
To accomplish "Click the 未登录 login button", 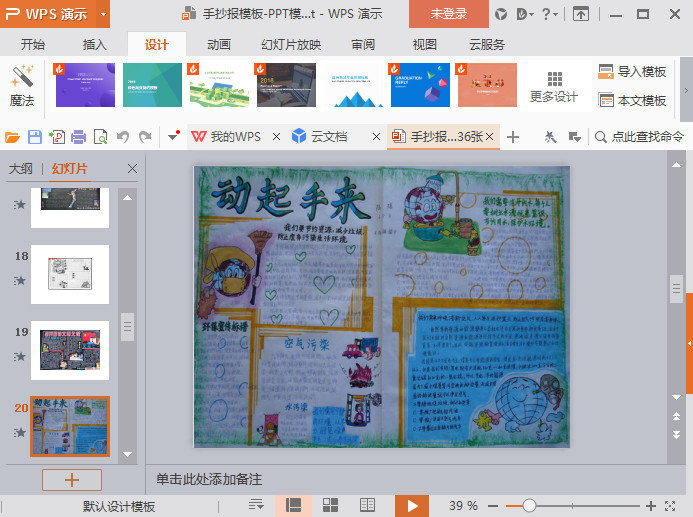I will (448, 14).
